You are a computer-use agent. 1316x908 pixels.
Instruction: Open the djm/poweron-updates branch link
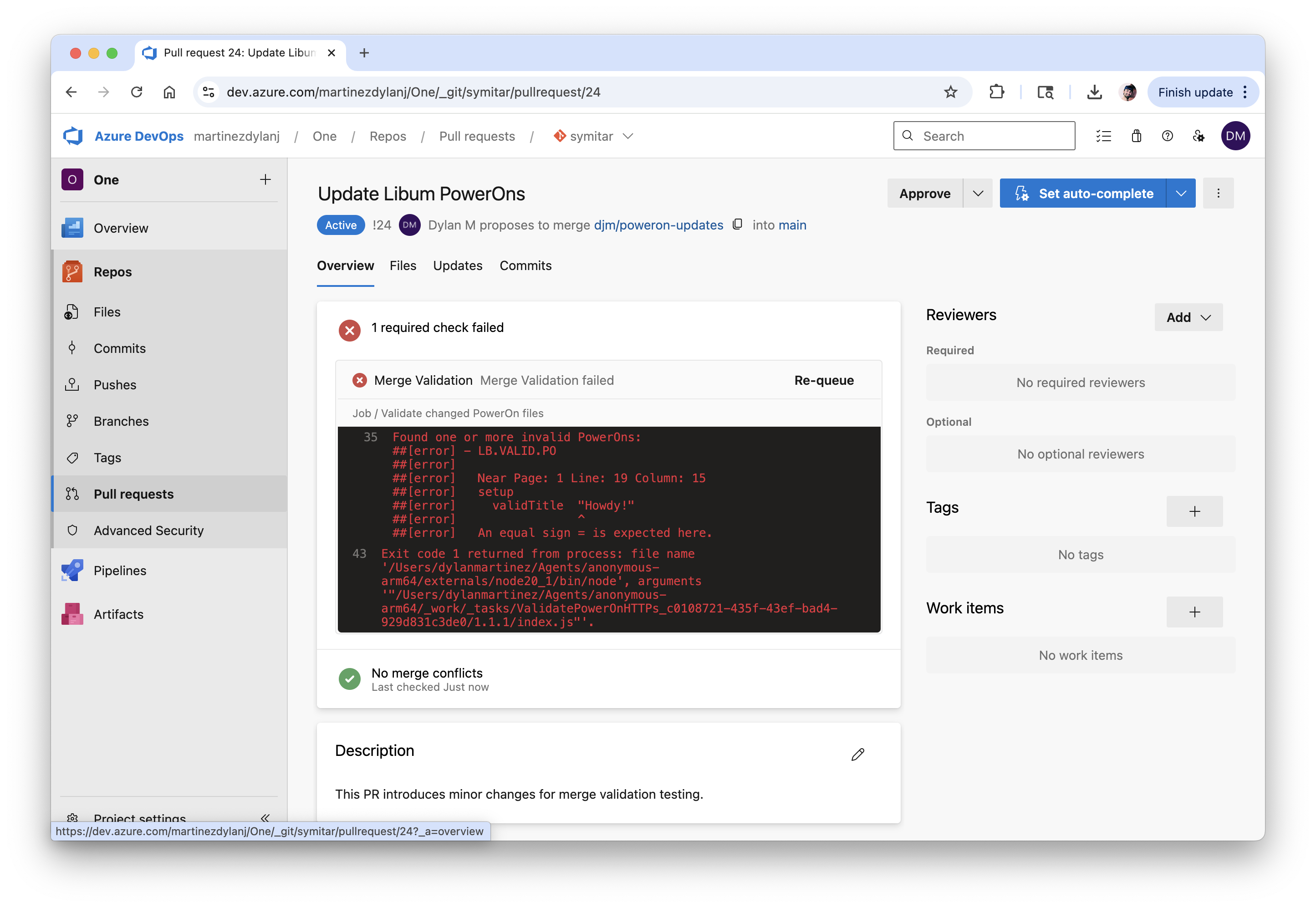pyautogui.click(x=658, y=225)
